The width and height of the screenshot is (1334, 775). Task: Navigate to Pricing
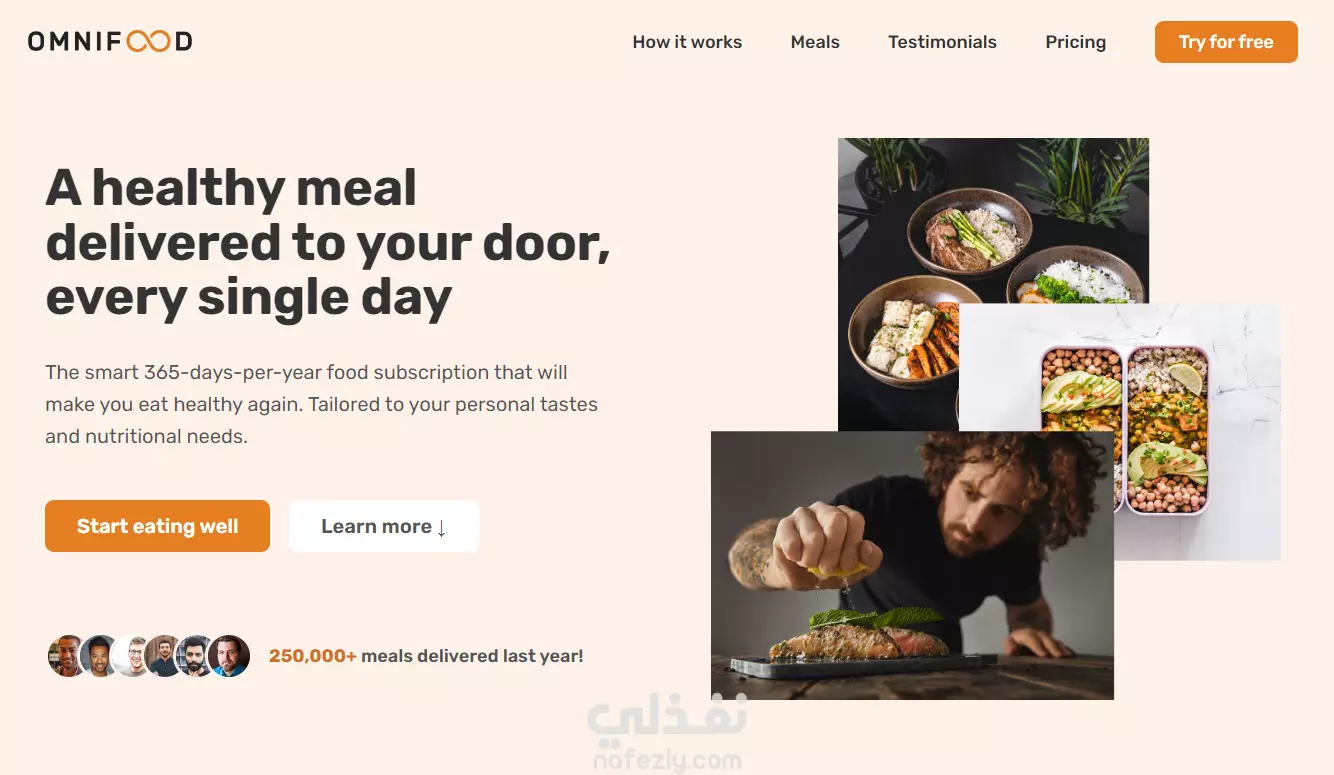pyautogui.click(x=1075, y=42)
